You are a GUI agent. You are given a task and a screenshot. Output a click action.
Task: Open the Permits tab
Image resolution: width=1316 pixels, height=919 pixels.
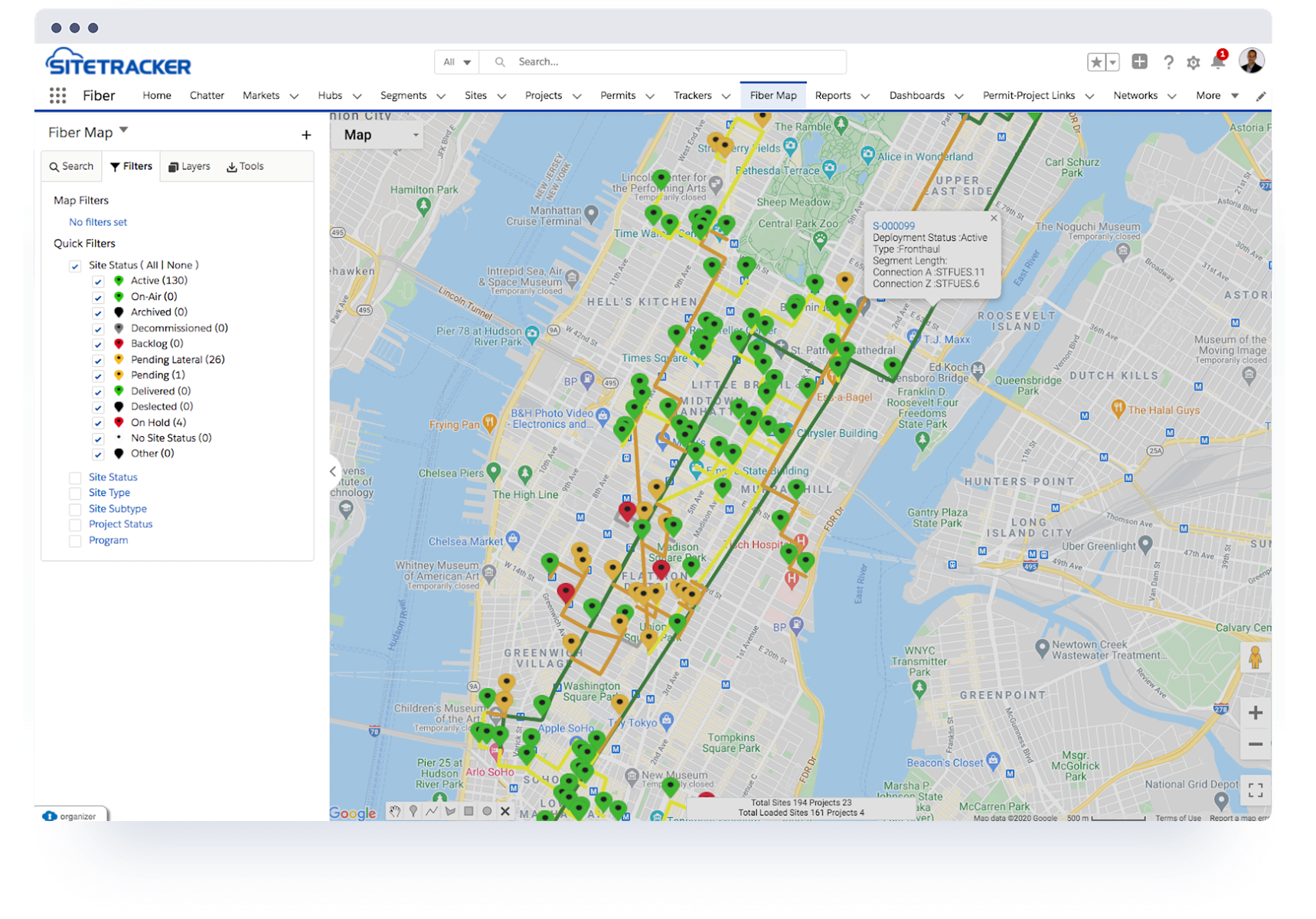[x=618, y=96]
